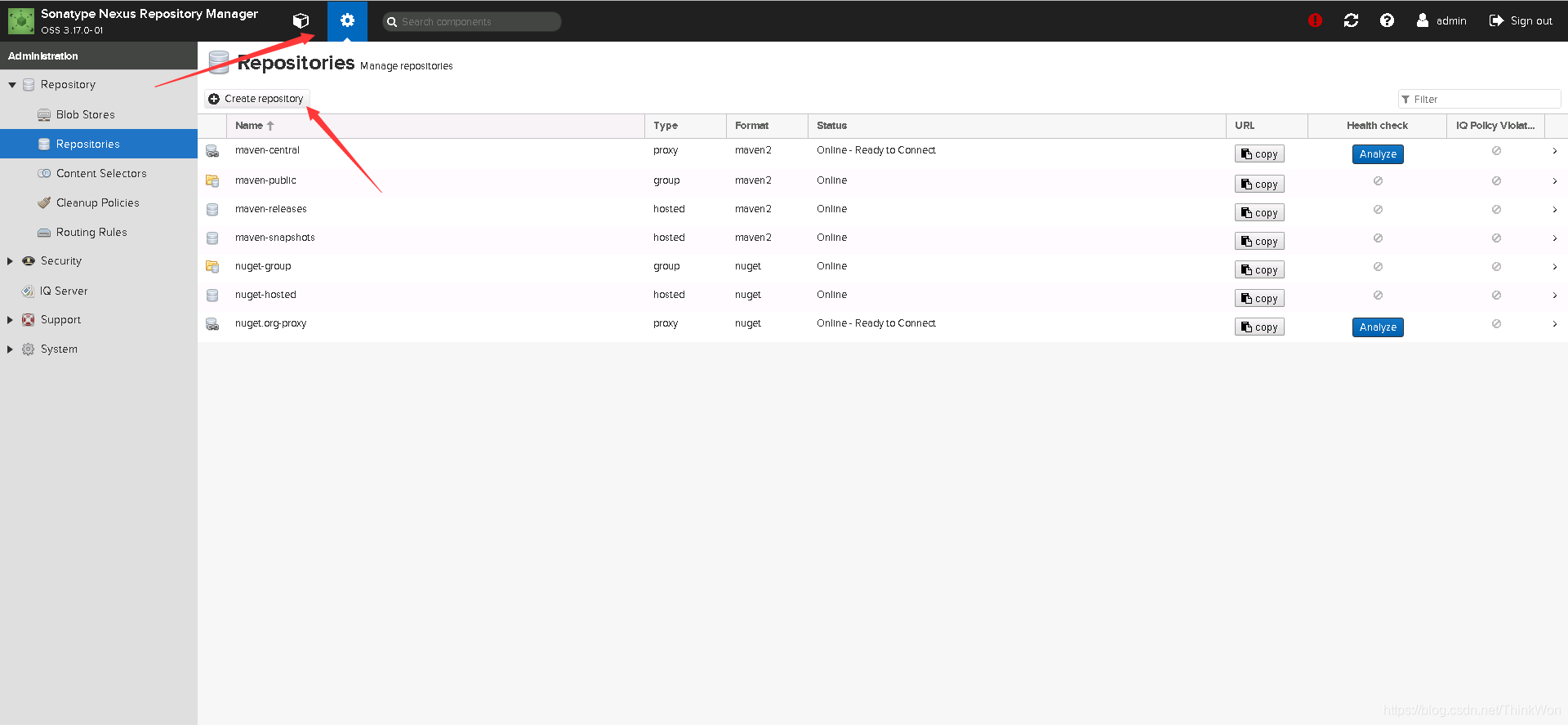This screenshot has width=1568, height=725.
Task: Click IQ policy icon for maven-snapshots row
Action: [x=1496, y=238]
